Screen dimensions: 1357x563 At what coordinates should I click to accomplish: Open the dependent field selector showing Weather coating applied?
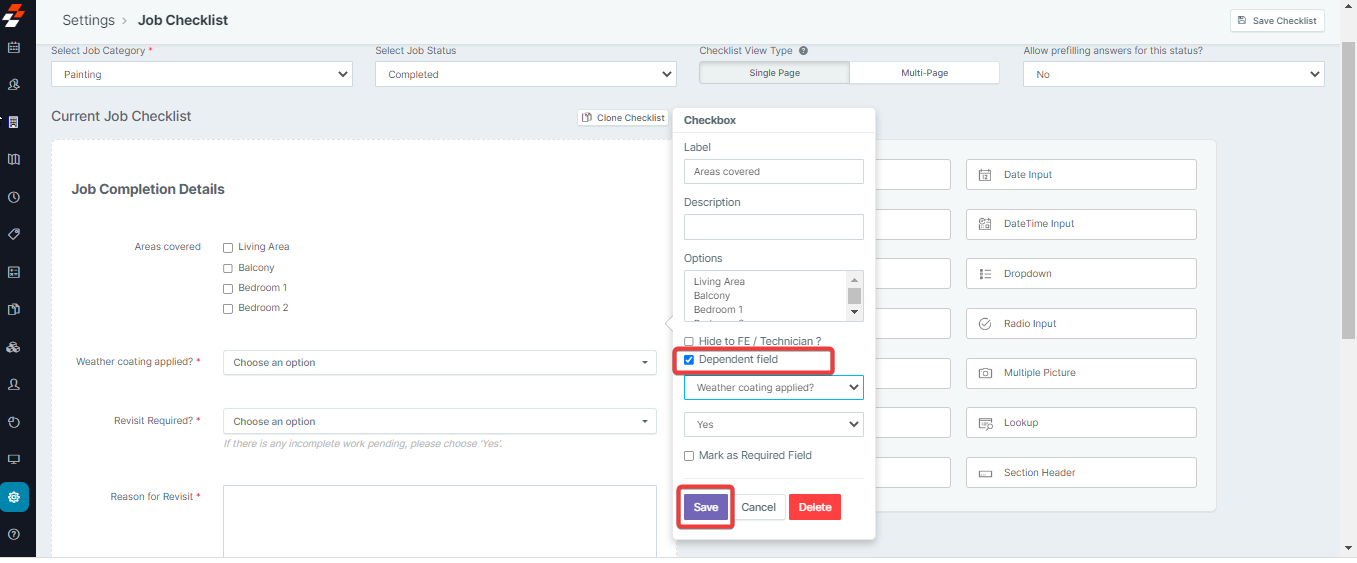774,387
